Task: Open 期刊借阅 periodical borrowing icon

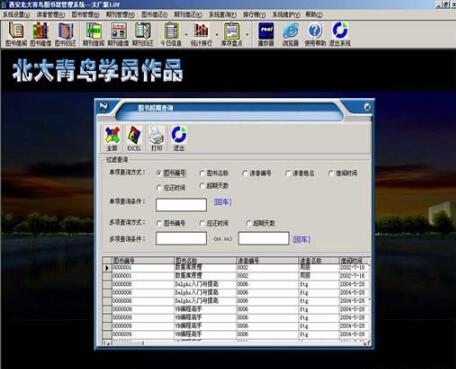Action: click(x=94, y=34)
